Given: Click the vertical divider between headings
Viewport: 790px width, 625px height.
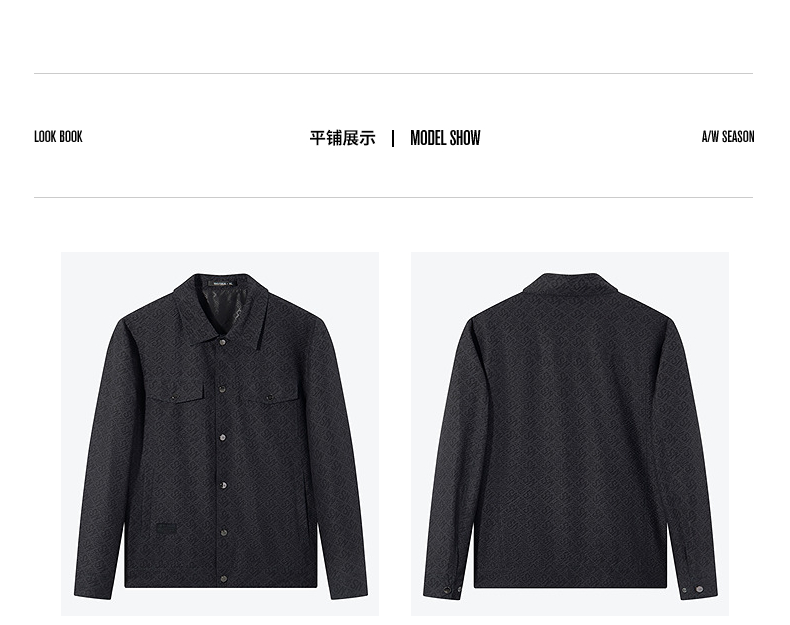Looking at the screenshot, I should 393,138.
